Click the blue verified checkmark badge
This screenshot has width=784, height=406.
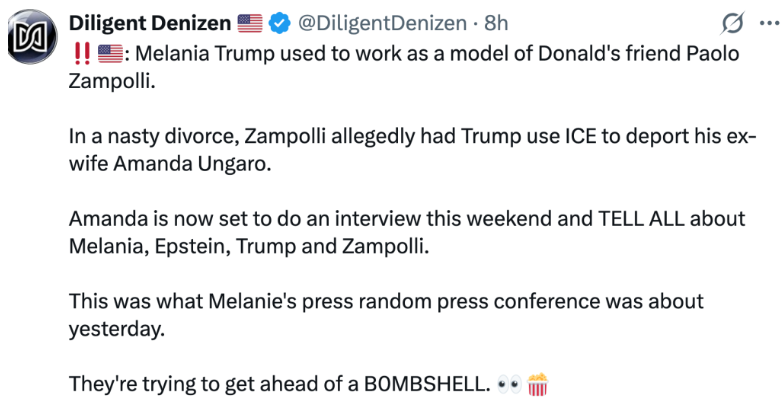tap(277, 23)
